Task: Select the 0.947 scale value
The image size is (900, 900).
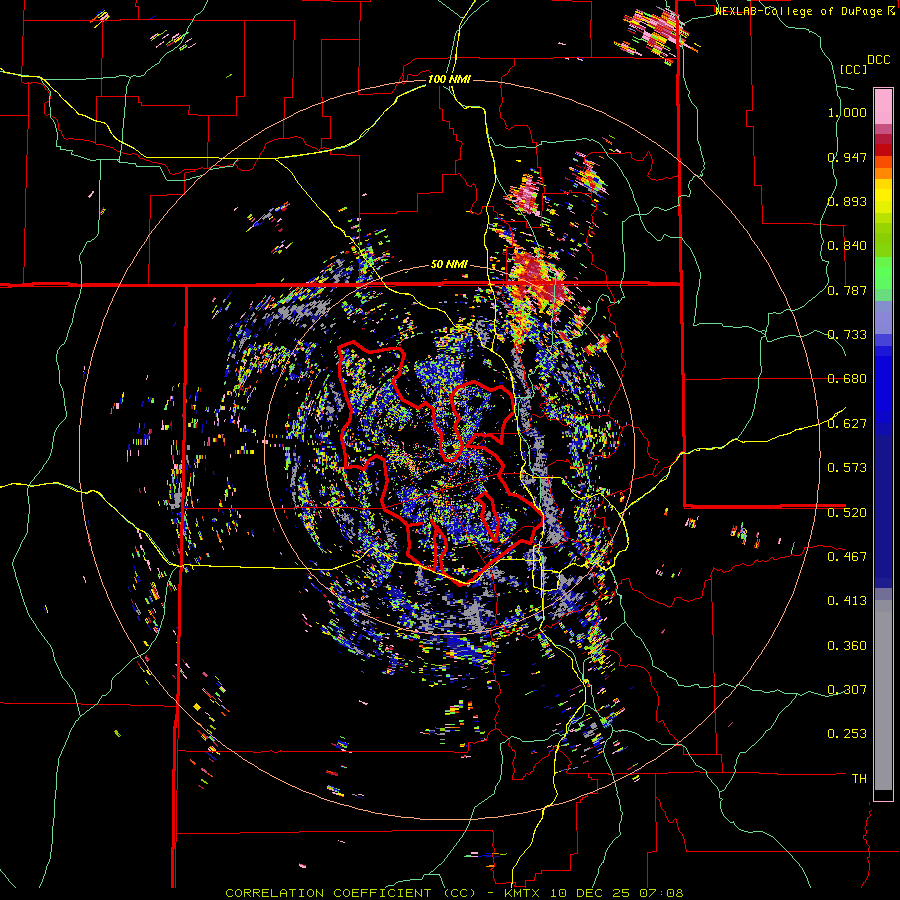Action: tap(847, 157)
